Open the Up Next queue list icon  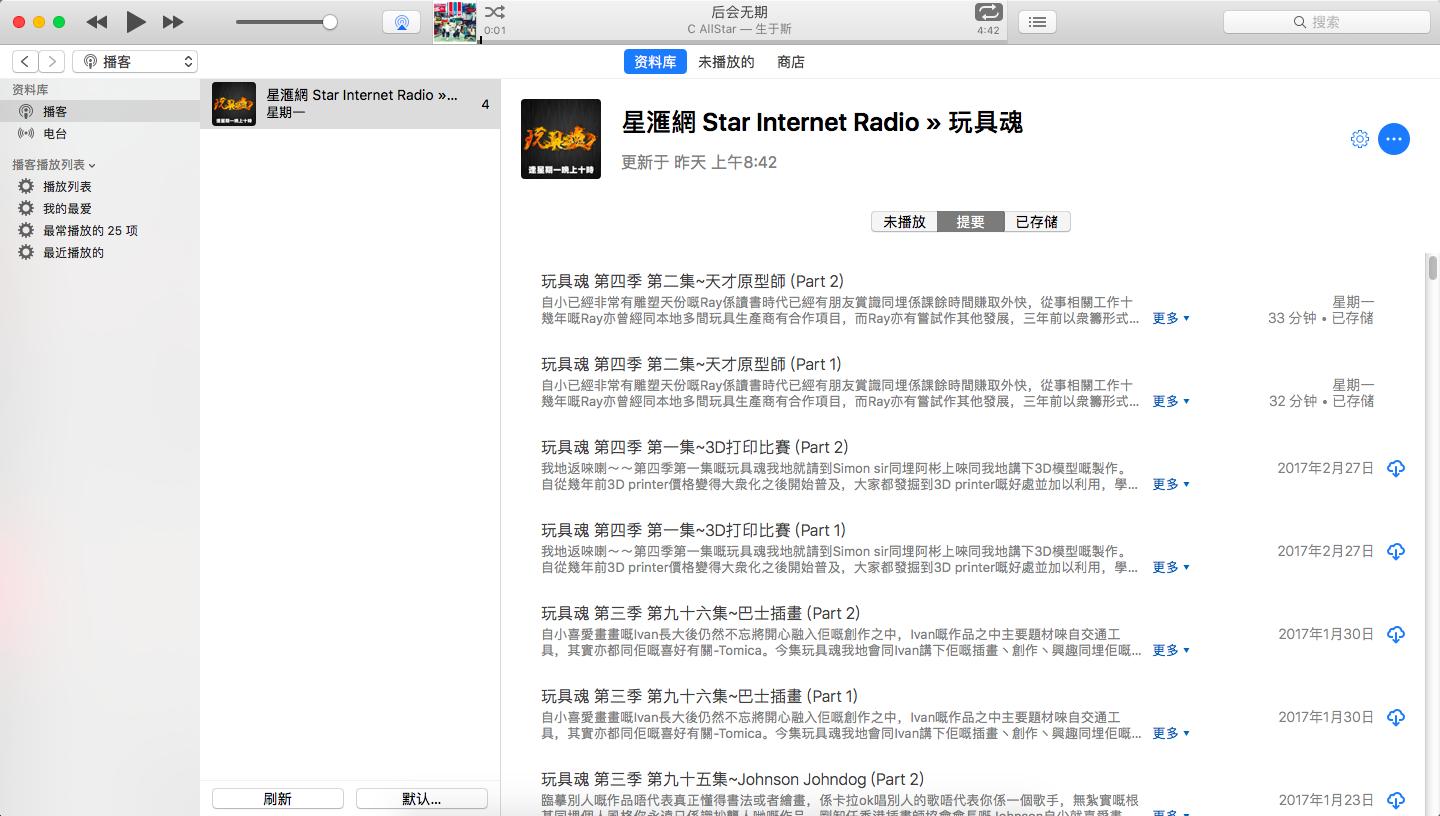pos(1038,22)
